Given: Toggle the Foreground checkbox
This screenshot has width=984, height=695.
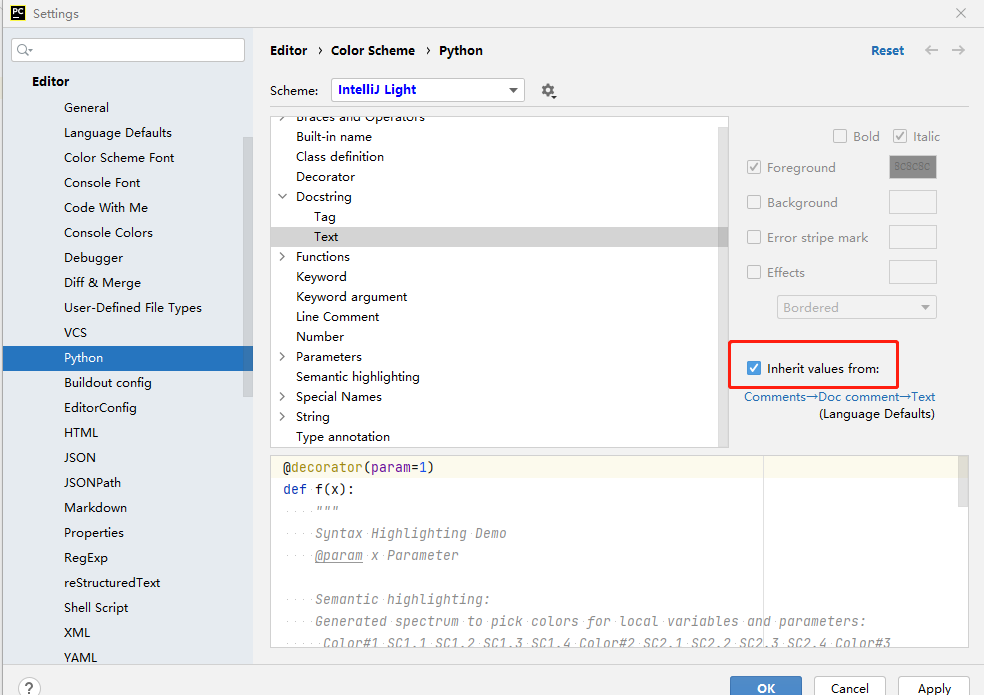Looking at the screenshot, I should pos(754,168).
